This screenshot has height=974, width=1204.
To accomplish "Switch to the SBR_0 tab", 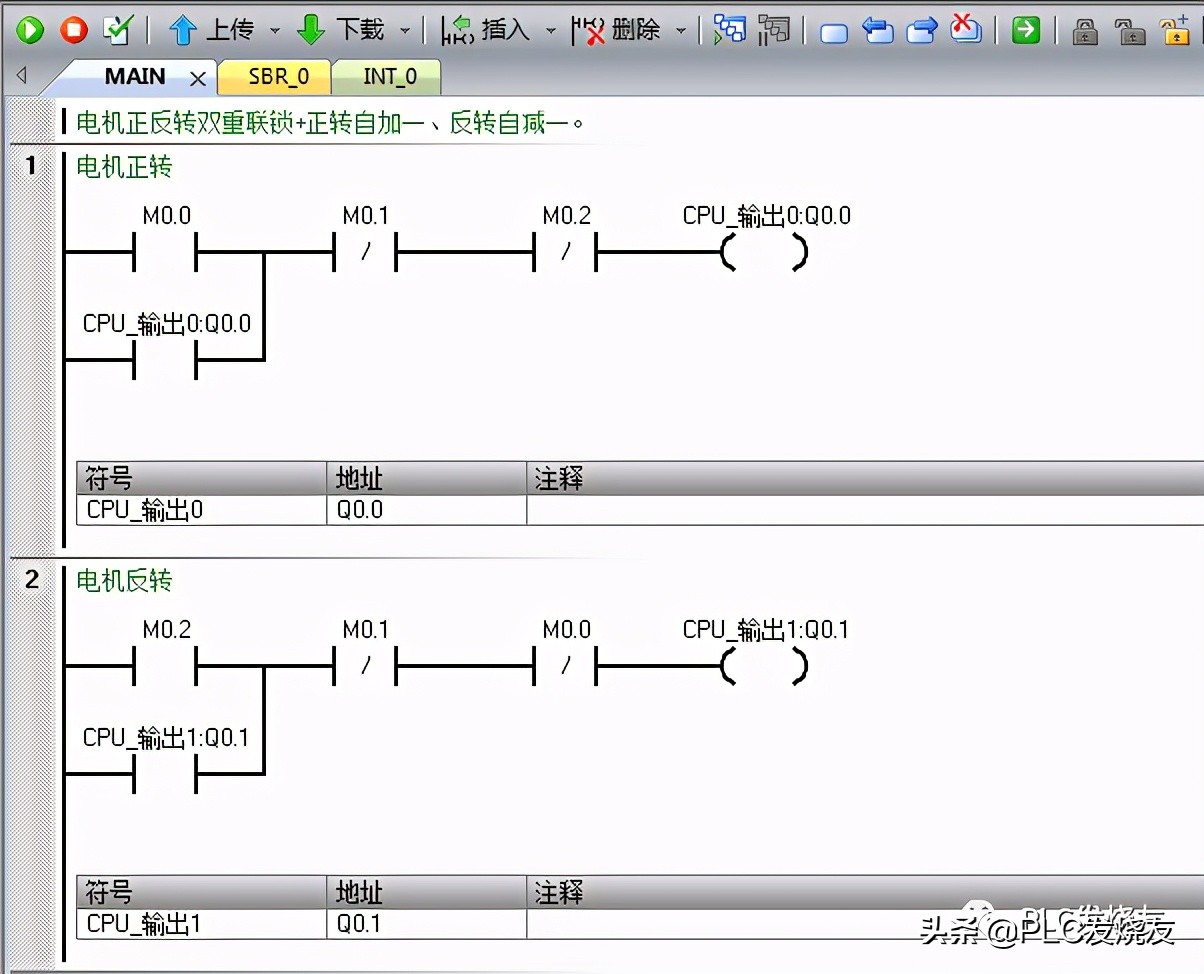I will (278, 77).
